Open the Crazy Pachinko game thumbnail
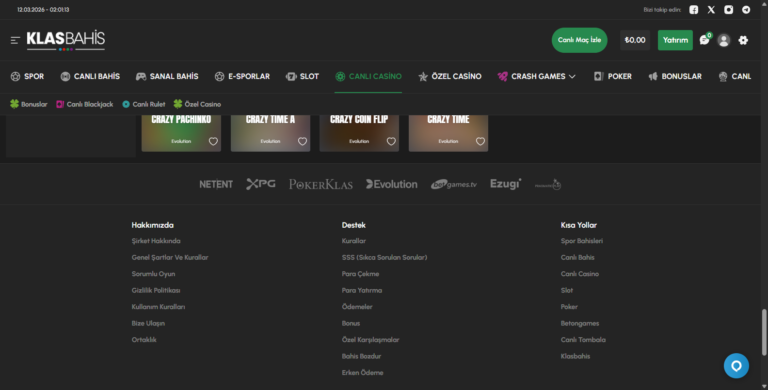 point(181,133)
